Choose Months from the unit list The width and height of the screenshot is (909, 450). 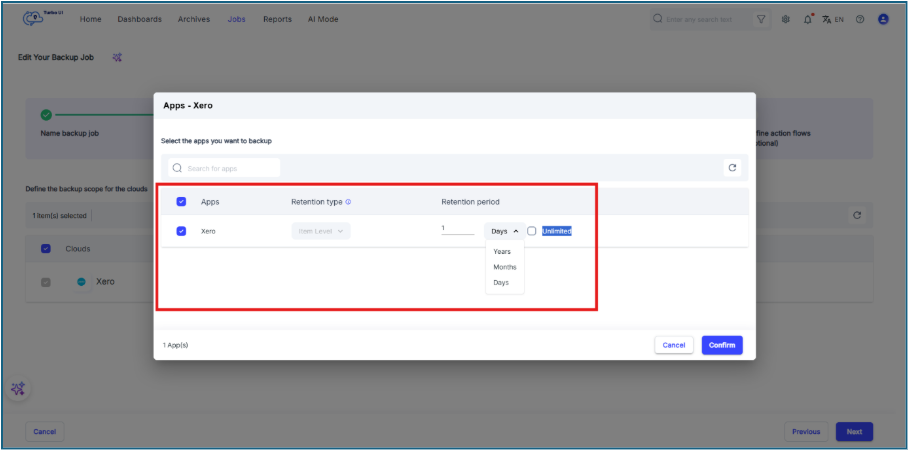click(504, 267)
